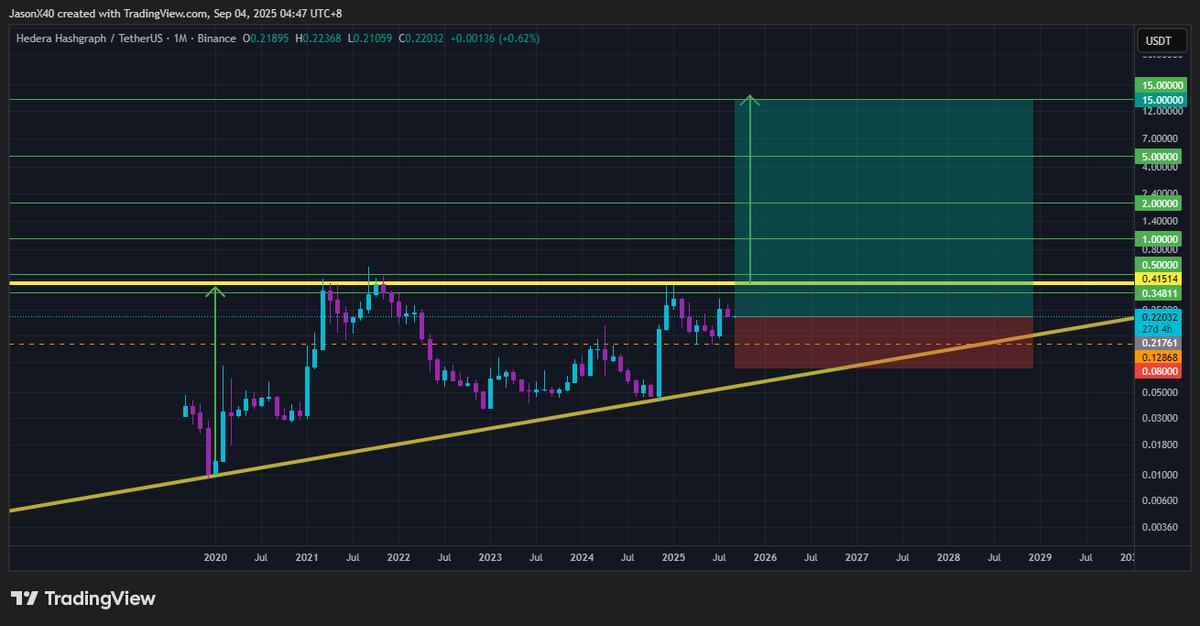Click the 2025 label on time axis
1200x626 pixels.
[x=673, y=556]
